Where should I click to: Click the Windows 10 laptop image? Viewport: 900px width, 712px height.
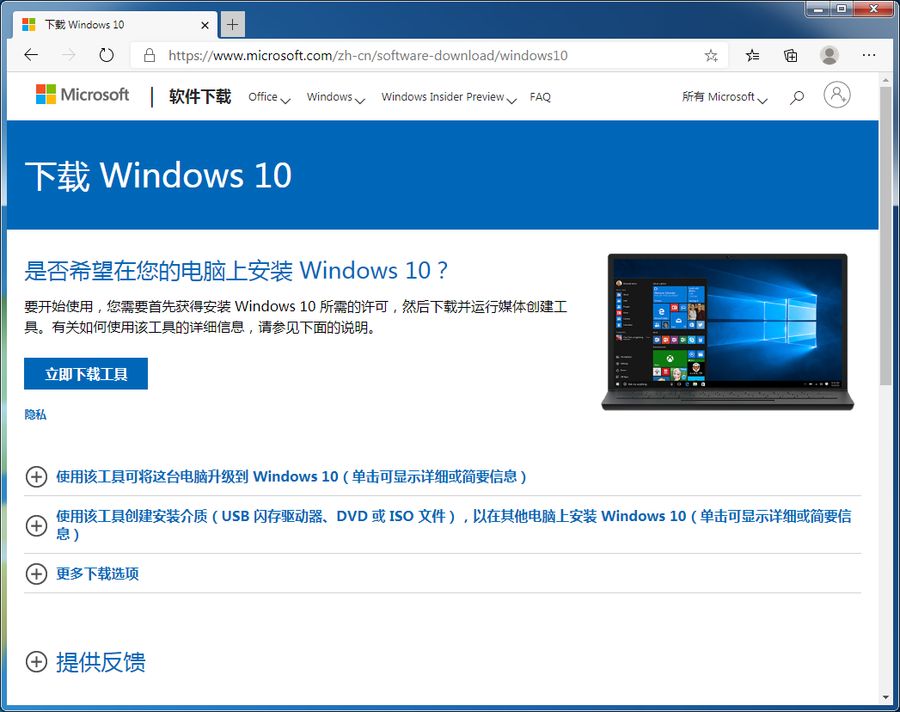(x=727, y=332)
